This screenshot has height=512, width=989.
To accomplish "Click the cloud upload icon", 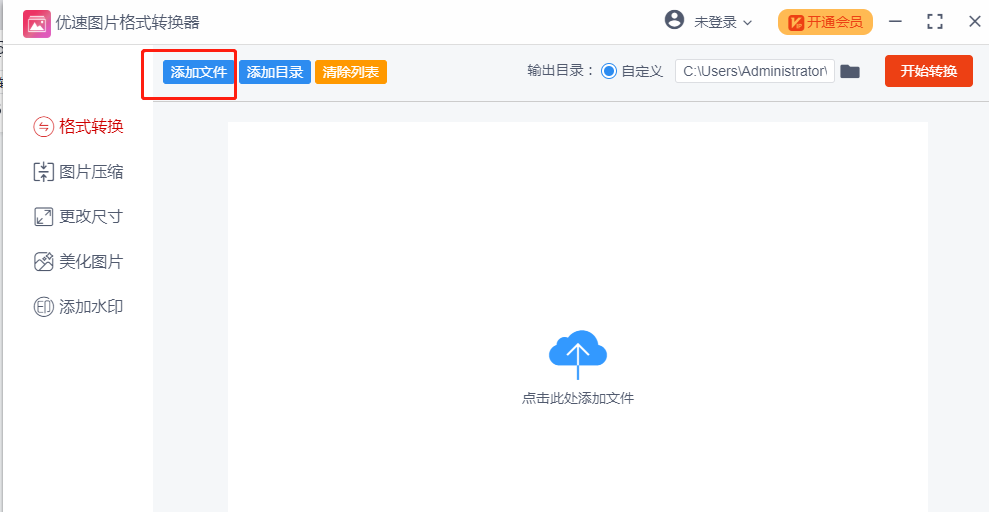I will point(578,354).
